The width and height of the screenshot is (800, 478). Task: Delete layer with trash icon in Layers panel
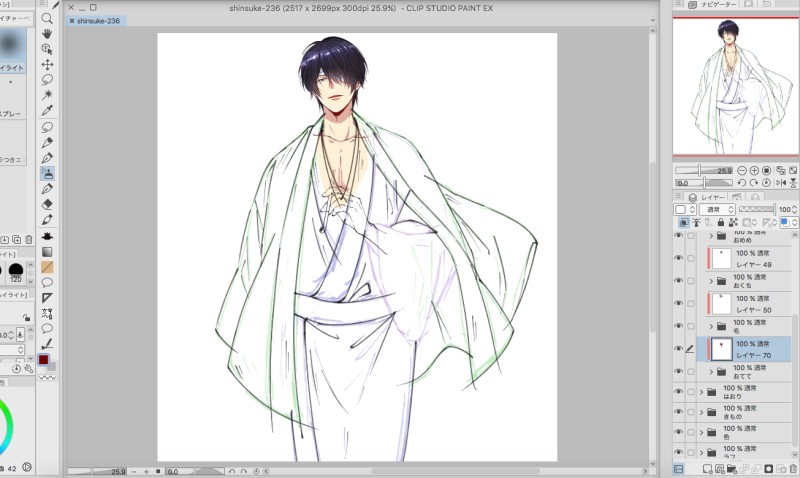pyautogui.click(x=793, y=469)
